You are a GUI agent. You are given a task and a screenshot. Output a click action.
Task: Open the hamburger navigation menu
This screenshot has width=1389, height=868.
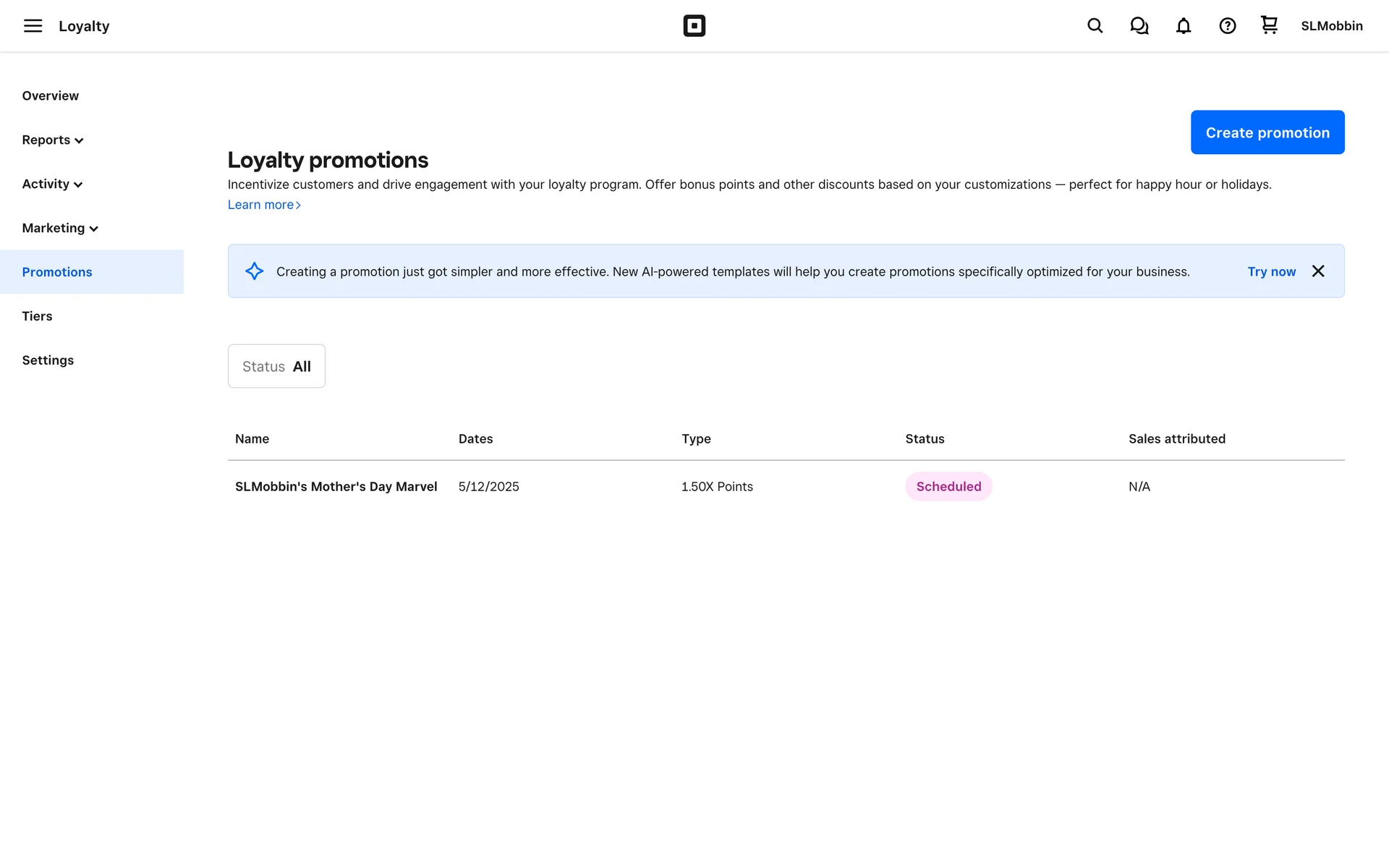click(x=33, y=26)
